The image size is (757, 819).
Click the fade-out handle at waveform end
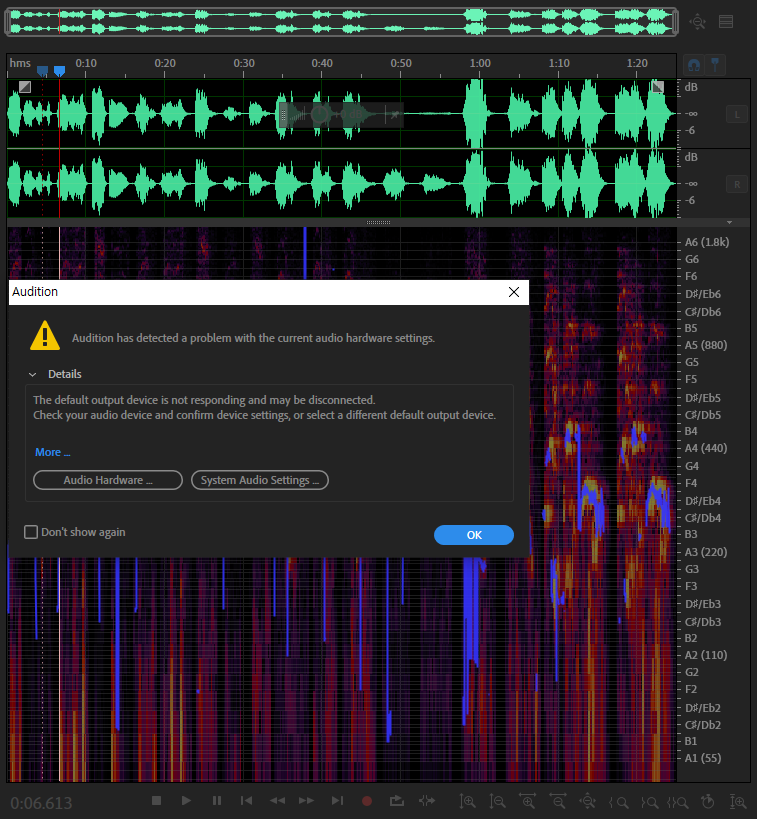pyautogui.click(x=658, y=87)
